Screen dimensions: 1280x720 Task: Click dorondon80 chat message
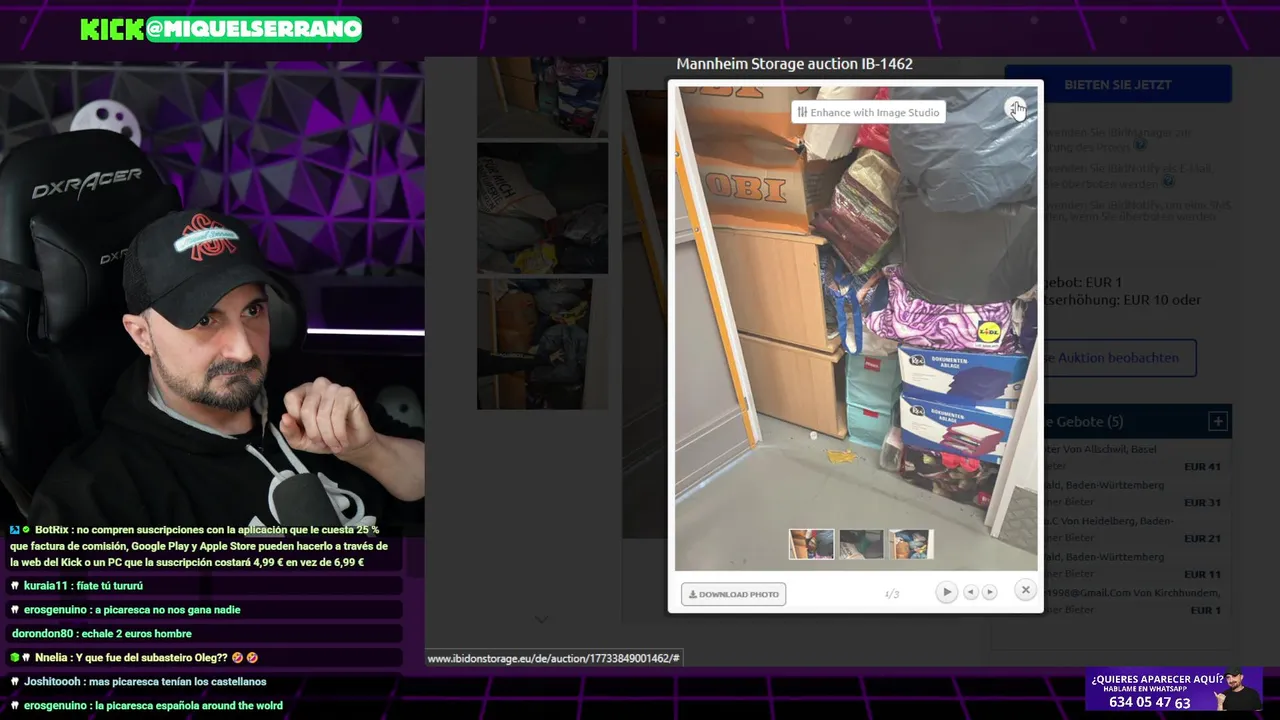pos(205,634)
